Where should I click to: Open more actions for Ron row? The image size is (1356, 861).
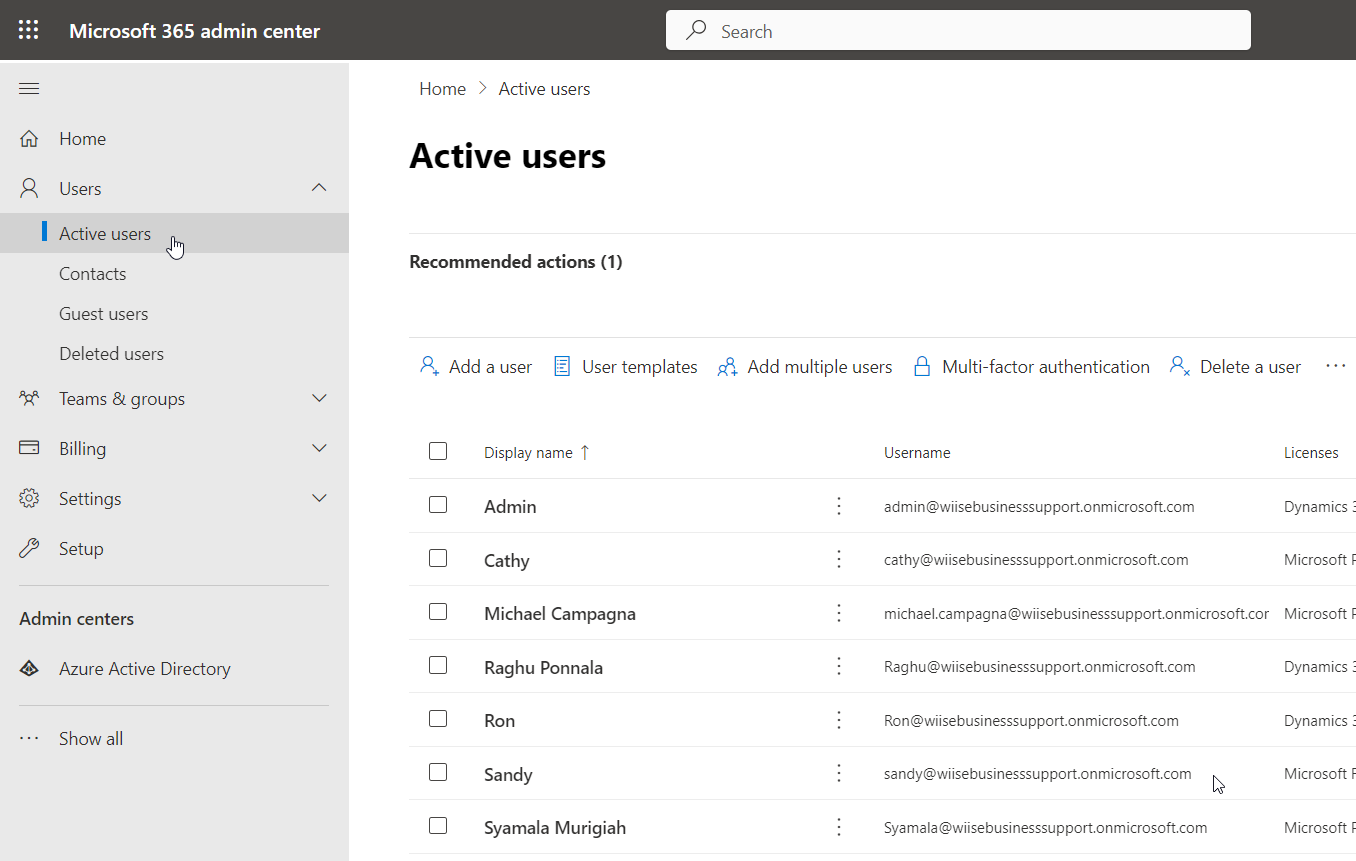coord(839,720)
